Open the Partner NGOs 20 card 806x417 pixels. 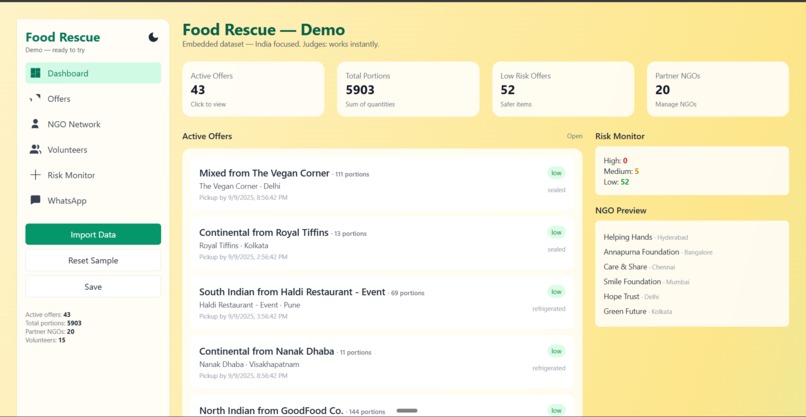[718, 89]
